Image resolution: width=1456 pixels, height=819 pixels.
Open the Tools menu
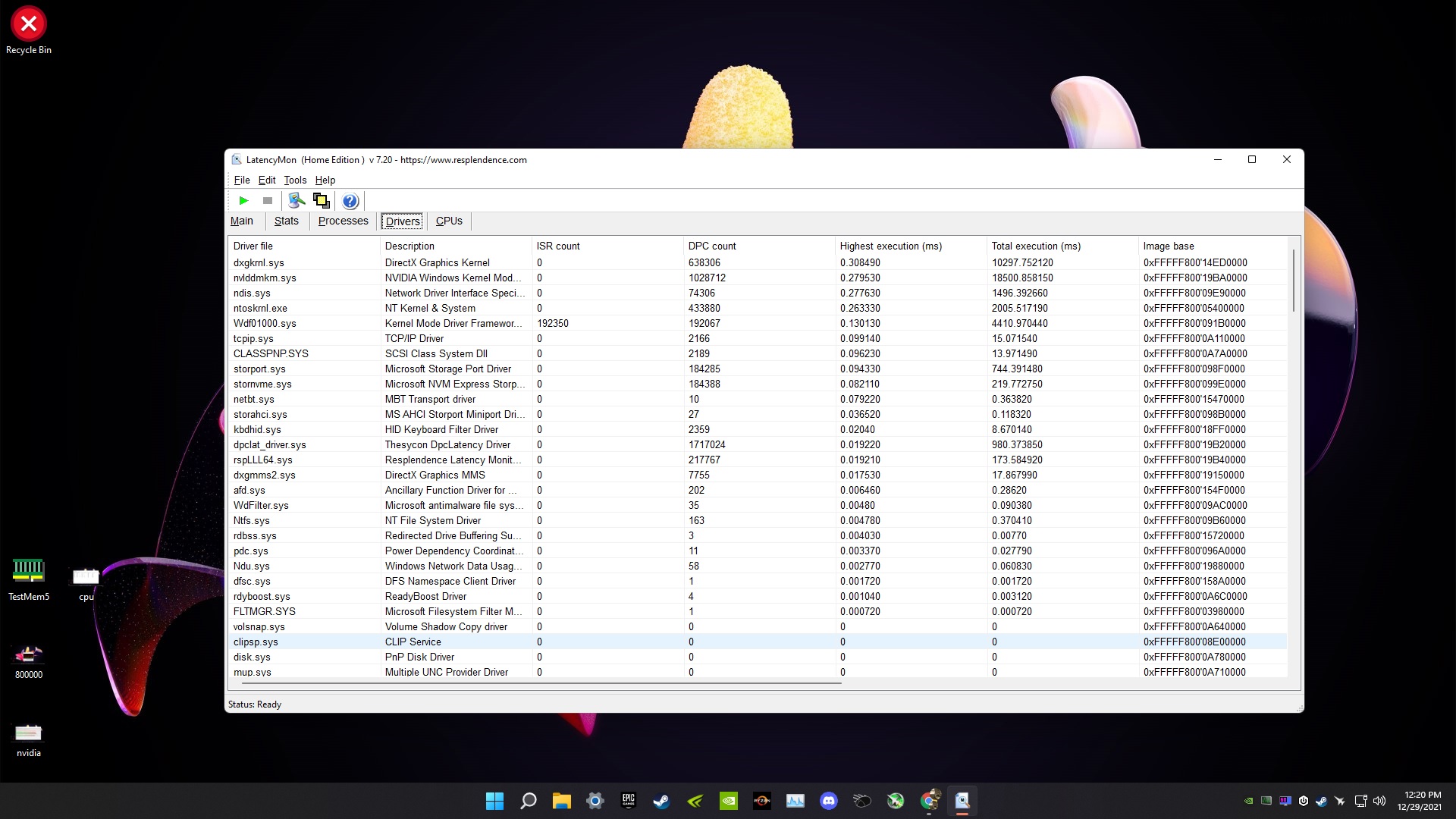[295, 180]
